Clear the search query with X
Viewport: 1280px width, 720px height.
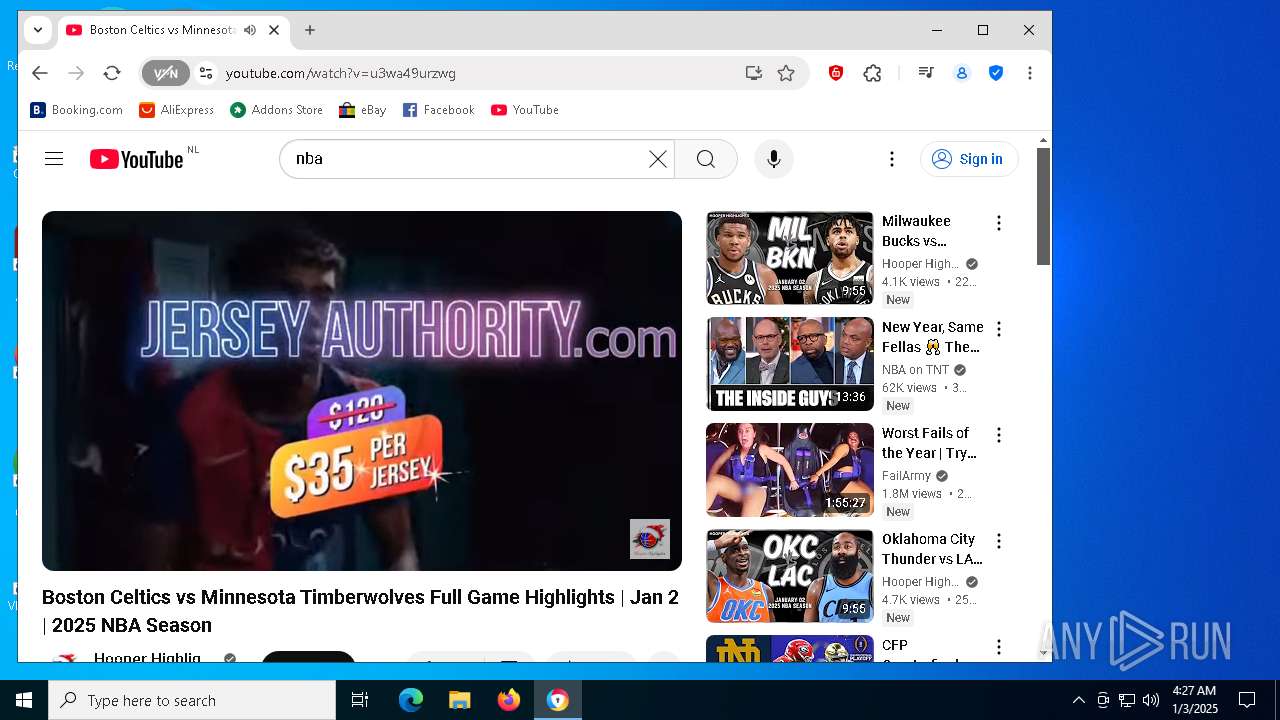point(658,159)
